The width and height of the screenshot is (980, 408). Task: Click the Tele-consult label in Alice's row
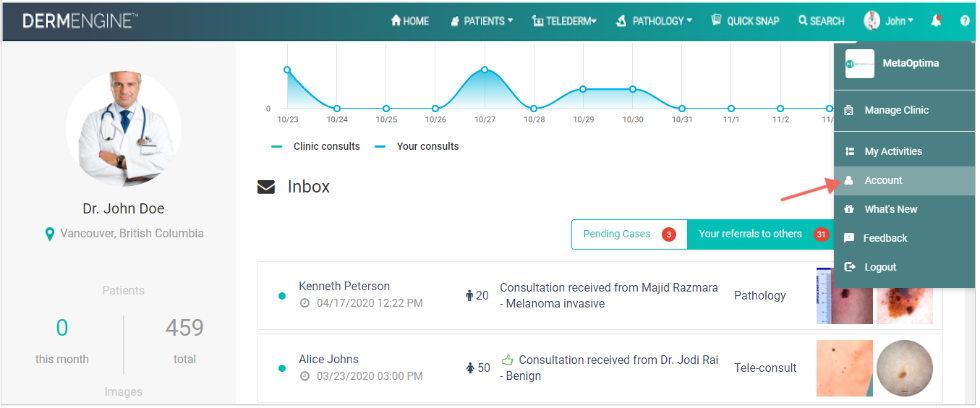pos(766,368)
